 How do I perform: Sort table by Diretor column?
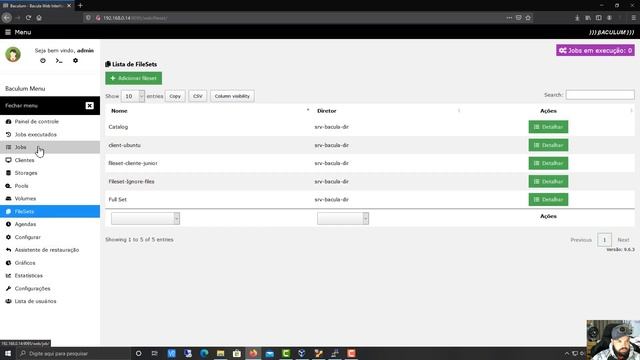(388, 111)
